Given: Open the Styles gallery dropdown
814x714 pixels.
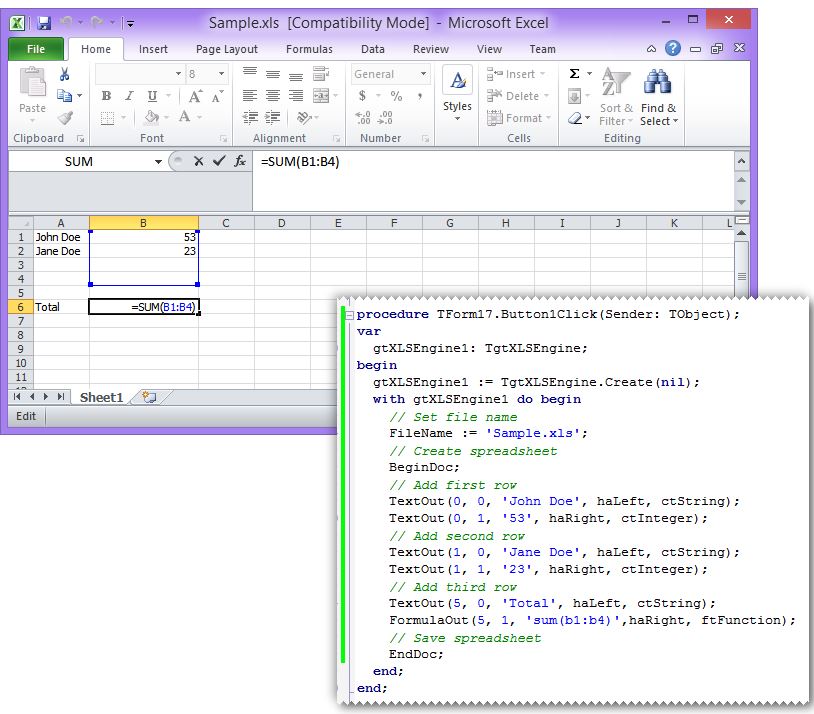Looking at the screenshot, I should pos(457,119).
